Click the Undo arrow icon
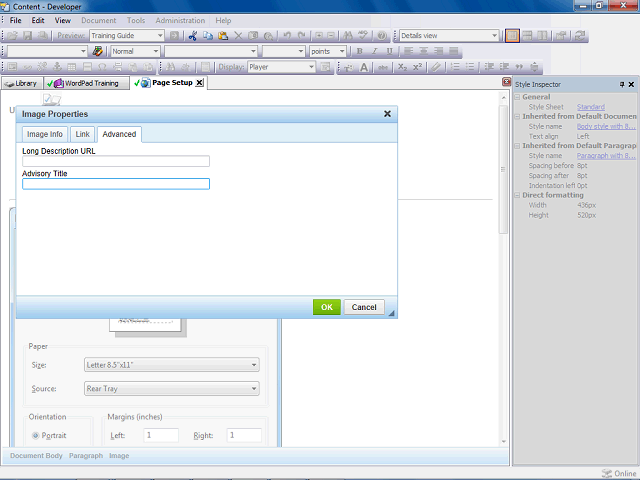 point(287,36)
